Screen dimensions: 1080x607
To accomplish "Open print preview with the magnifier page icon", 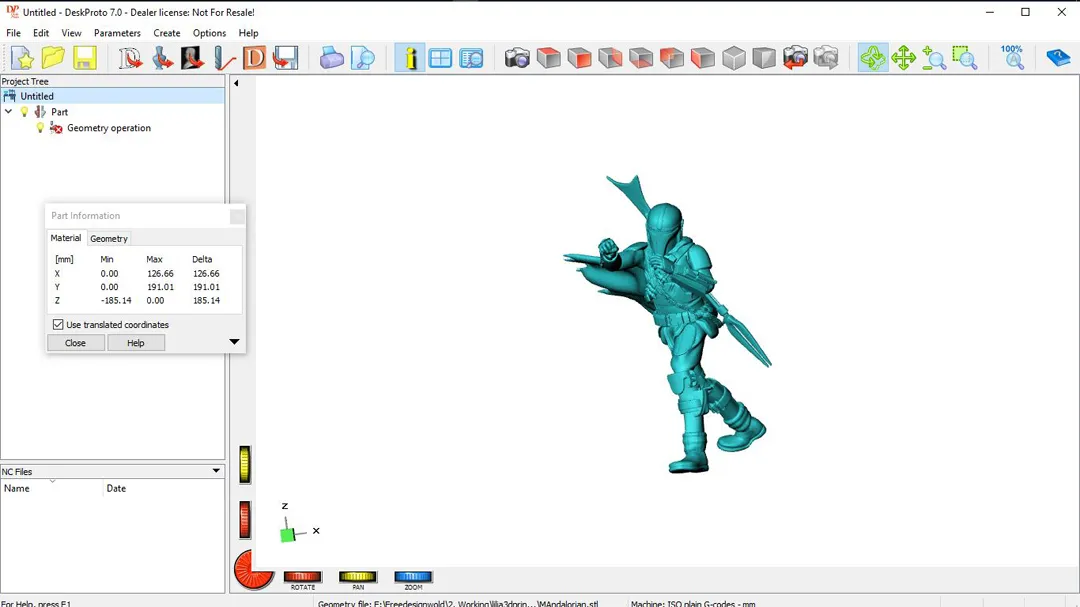I will (362, 58).
